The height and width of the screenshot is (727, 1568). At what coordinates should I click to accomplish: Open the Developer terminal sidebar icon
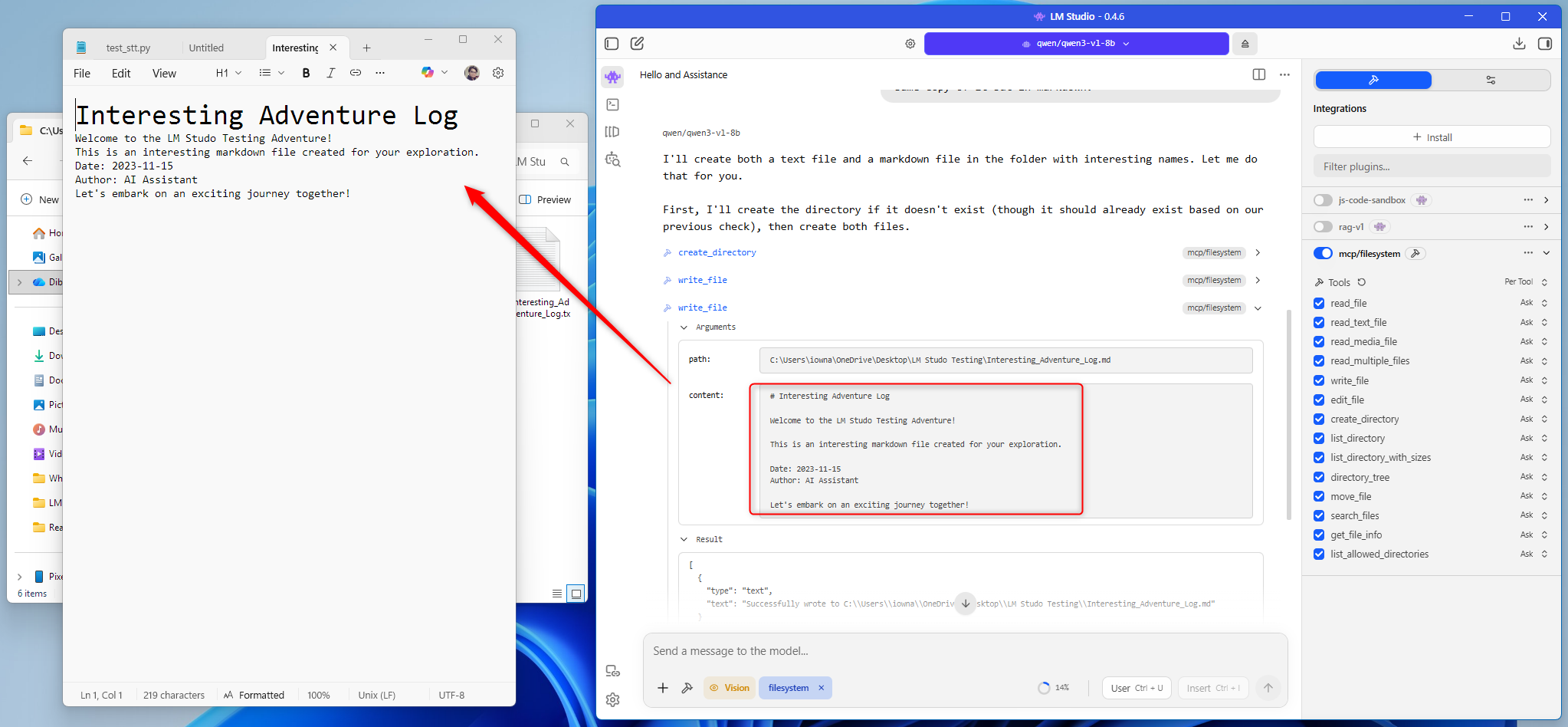(x=612, y=104)
